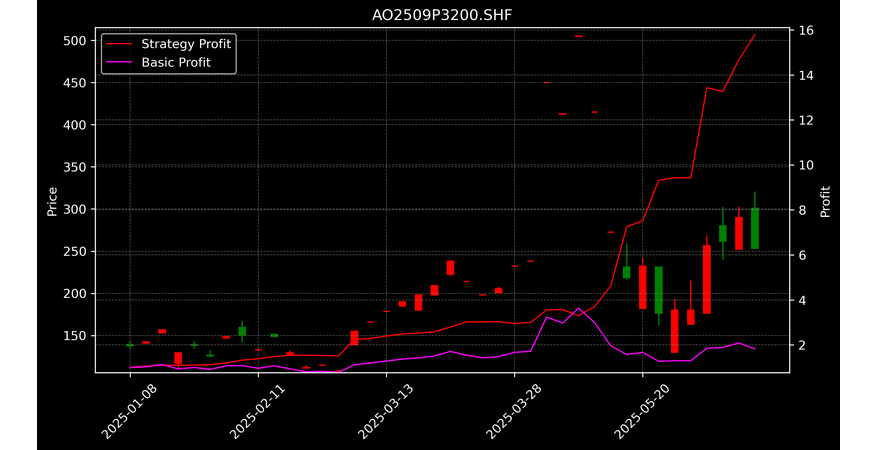Click the peak endpoint of the Strategy Profit line
The height and width of the screenshot is (450, 878).
[x=755, y=35]
